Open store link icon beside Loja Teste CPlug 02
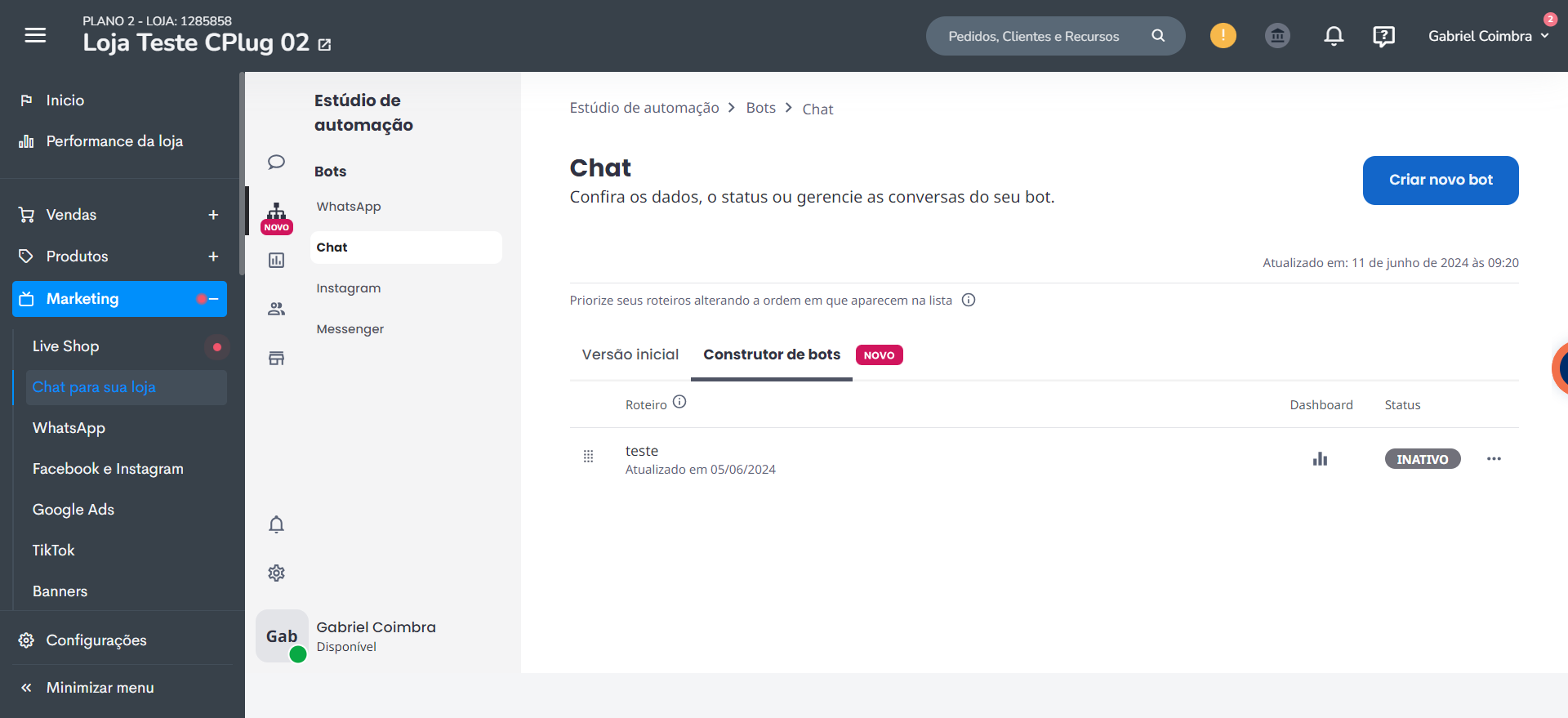 tap(324, 45)
